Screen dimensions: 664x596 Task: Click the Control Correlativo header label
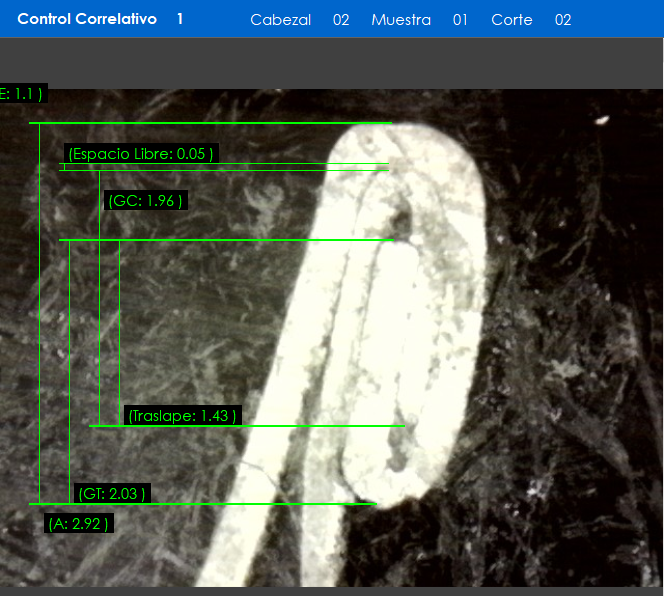coord(87,19)
